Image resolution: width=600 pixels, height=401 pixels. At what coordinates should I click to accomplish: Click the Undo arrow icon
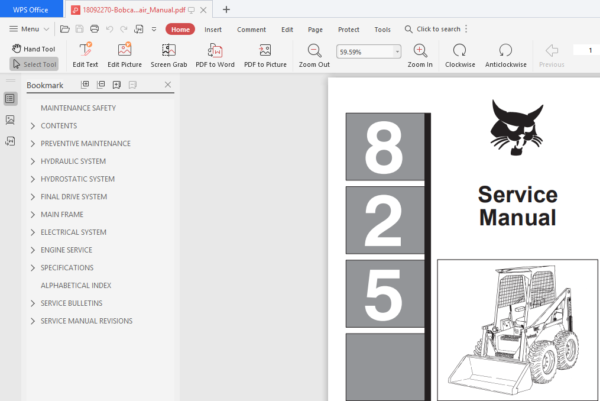(x=109, y=29)
